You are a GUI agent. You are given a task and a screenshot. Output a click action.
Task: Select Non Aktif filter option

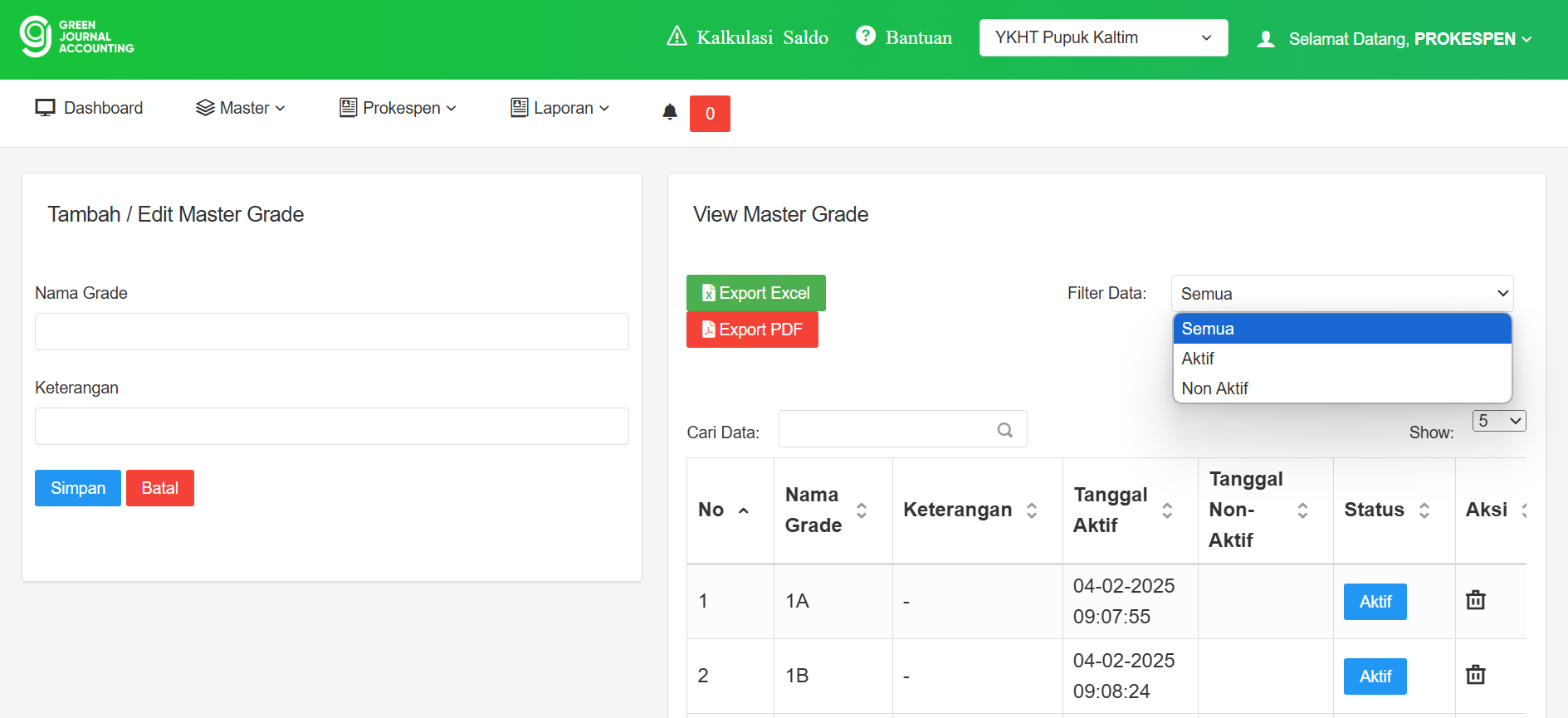1215,388
